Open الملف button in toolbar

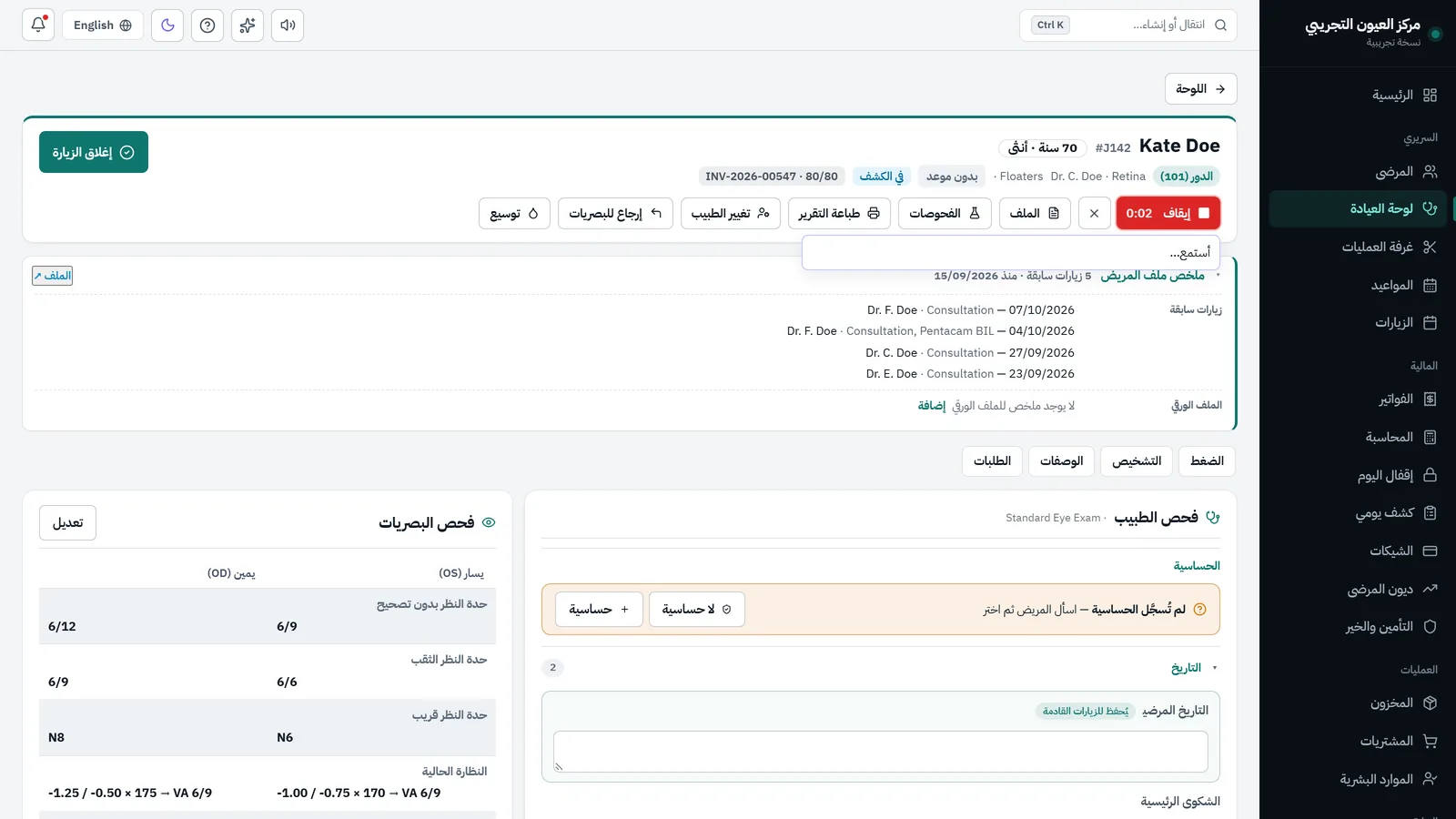1035,213
